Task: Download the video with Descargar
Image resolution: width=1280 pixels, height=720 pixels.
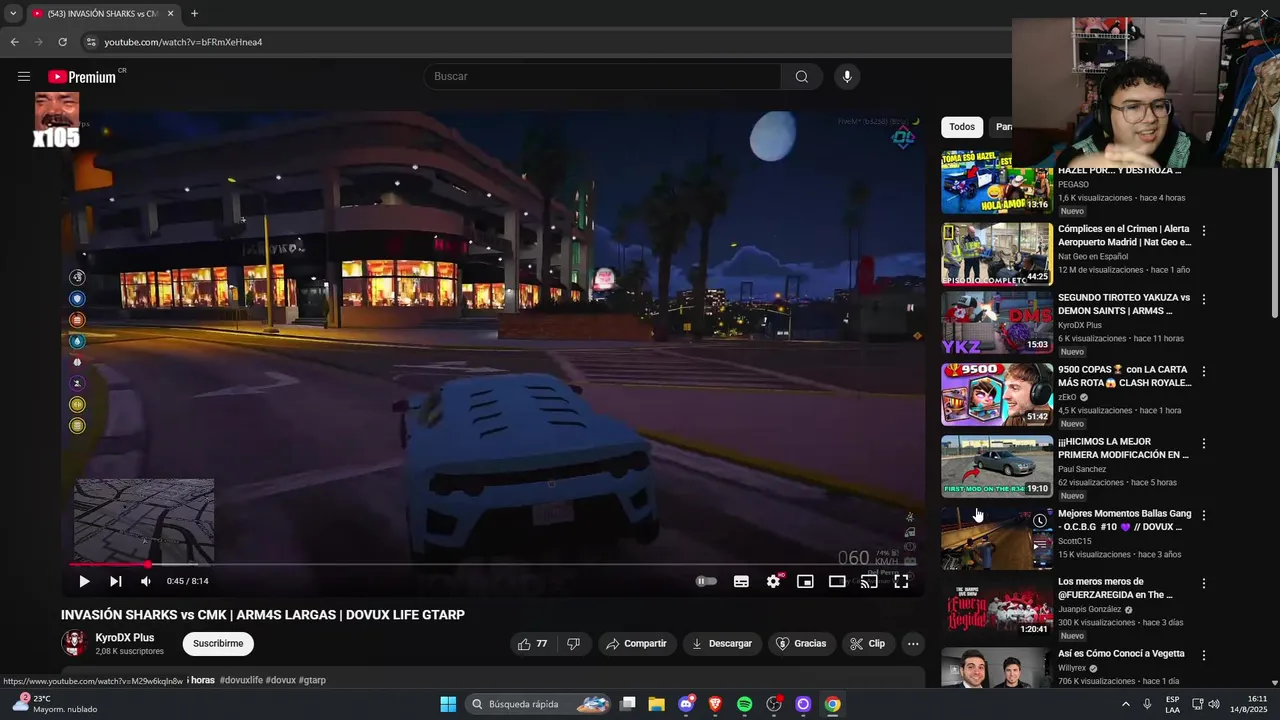Action: (722, 644)
